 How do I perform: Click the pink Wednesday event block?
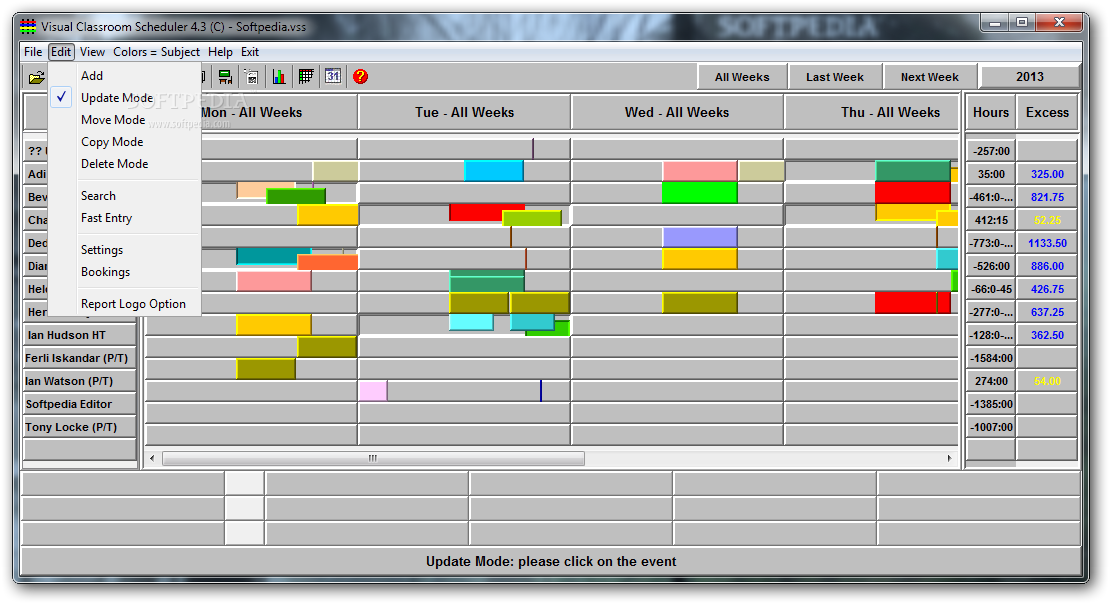click(699, 171)
